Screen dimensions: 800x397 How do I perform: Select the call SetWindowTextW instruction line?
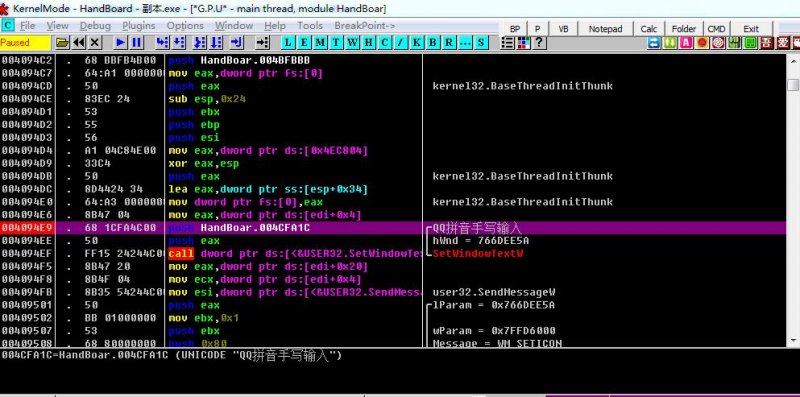click(x=393, y=254)
